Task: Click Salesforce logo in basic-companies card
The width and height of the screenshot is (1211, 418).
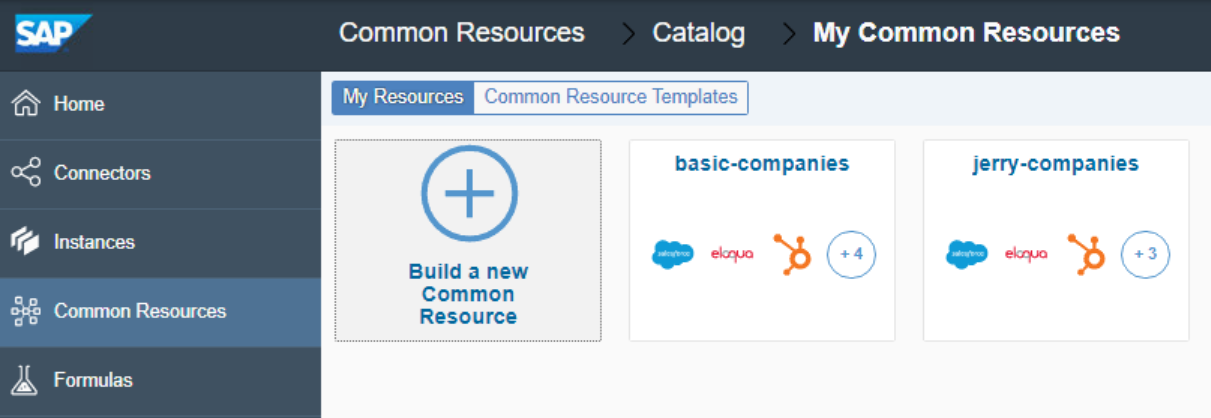Action: coord(672,254)
